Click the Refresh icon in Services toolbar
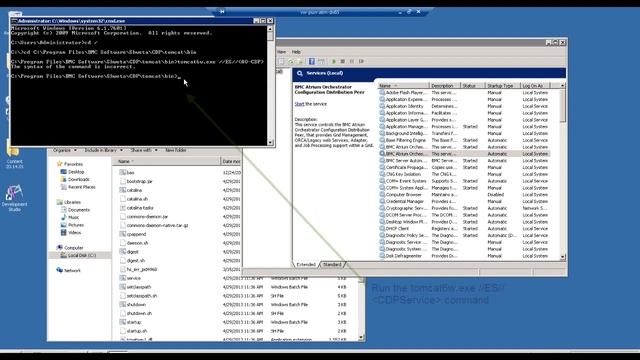Screen dimensions: 640x360 291,62
